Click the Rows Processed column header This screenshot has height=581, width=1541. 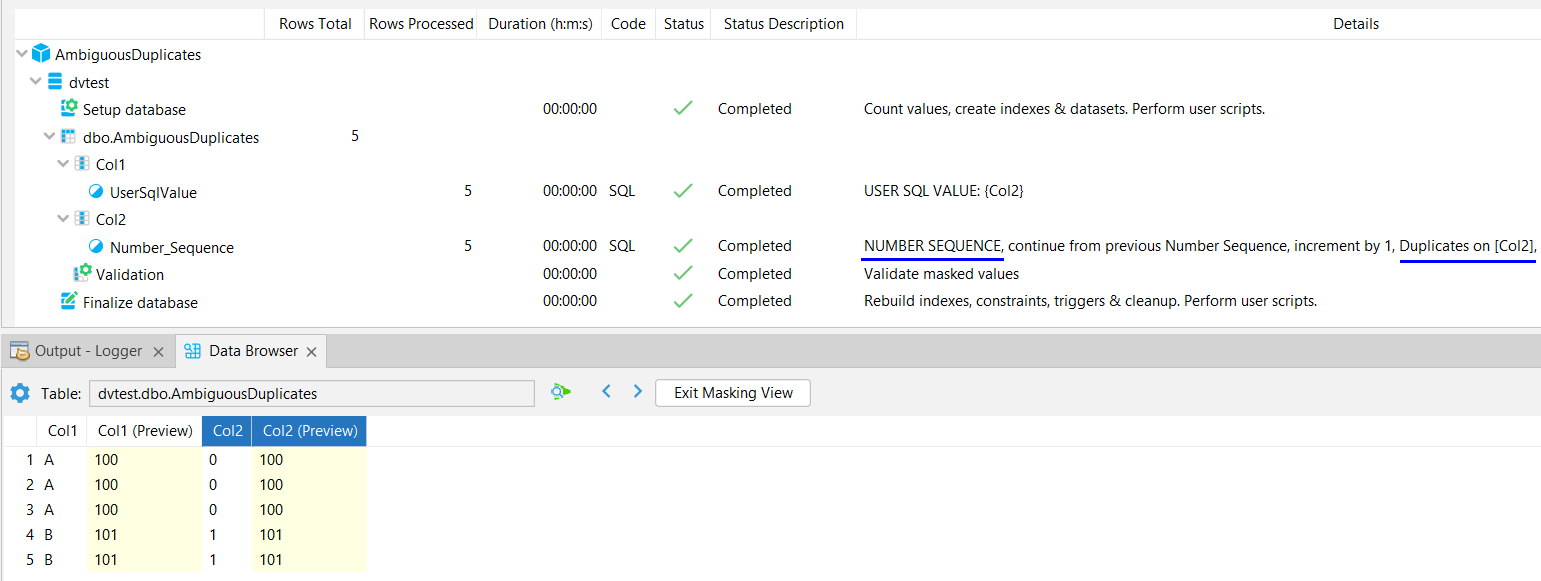[421, 24]
